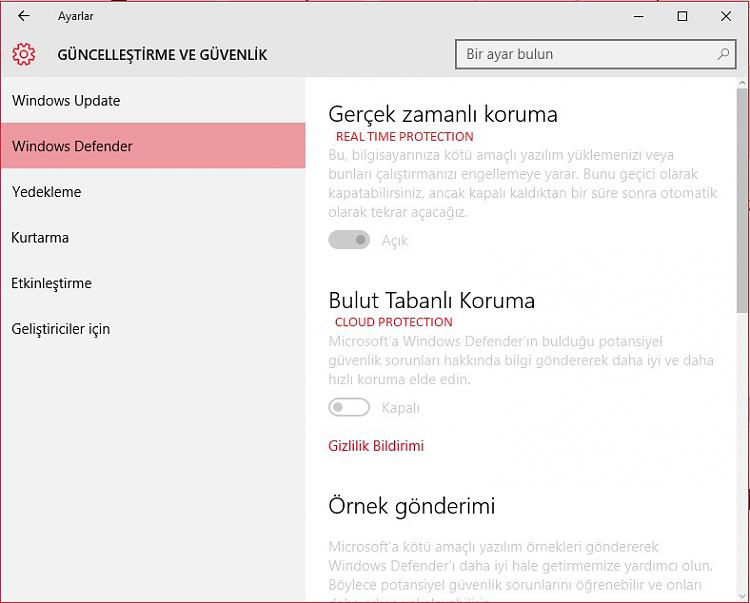Click the 'Açık' toggle label
Image resolution: width=750 pixels, height=603 pixels.
click(395, 240)
